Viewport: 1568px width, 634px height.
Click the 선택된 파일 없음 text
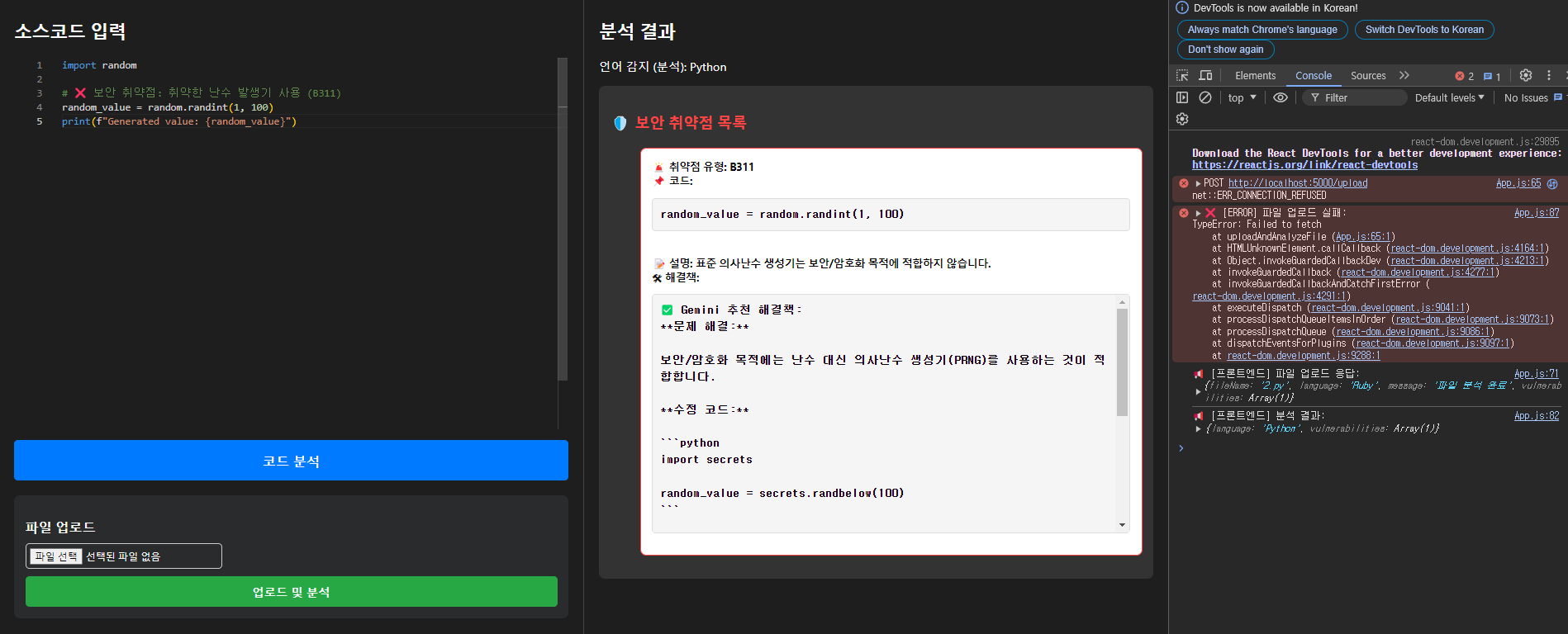click(x=123, y=556)
